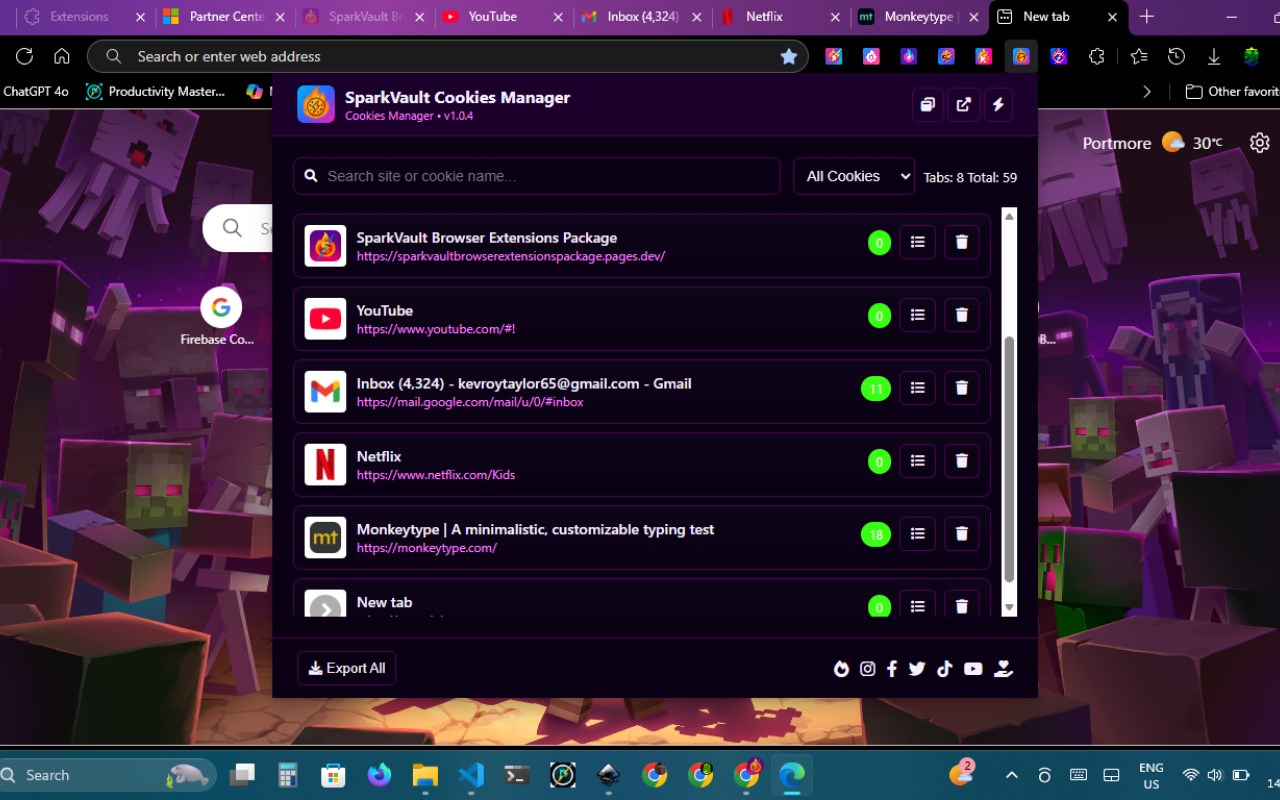Open Cookies Manager in external window icon
This screenshot has height=800, width=1280.
963,104
